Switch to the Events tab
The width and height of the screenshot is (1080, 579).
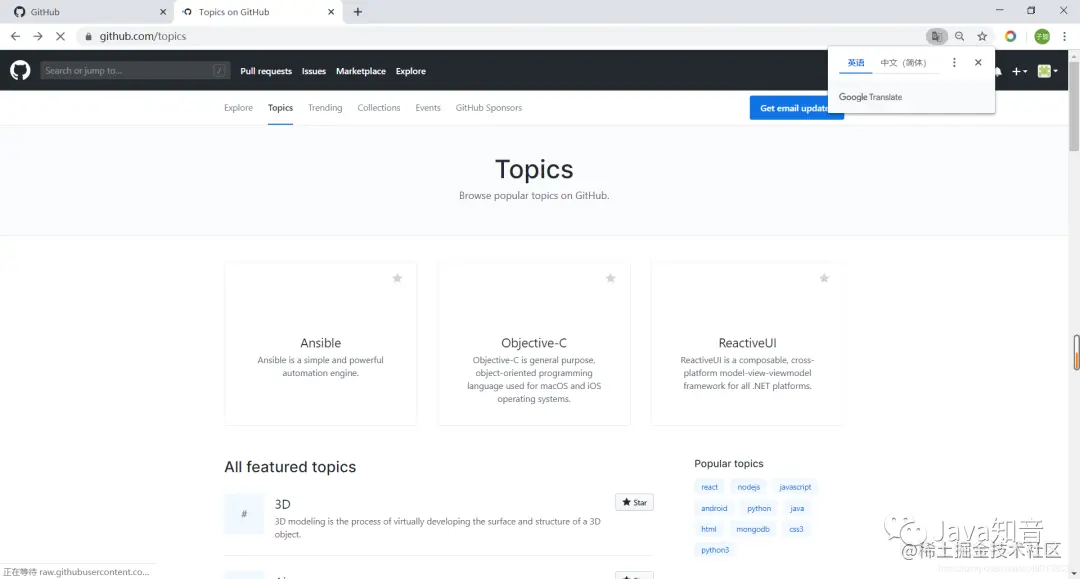428,108
